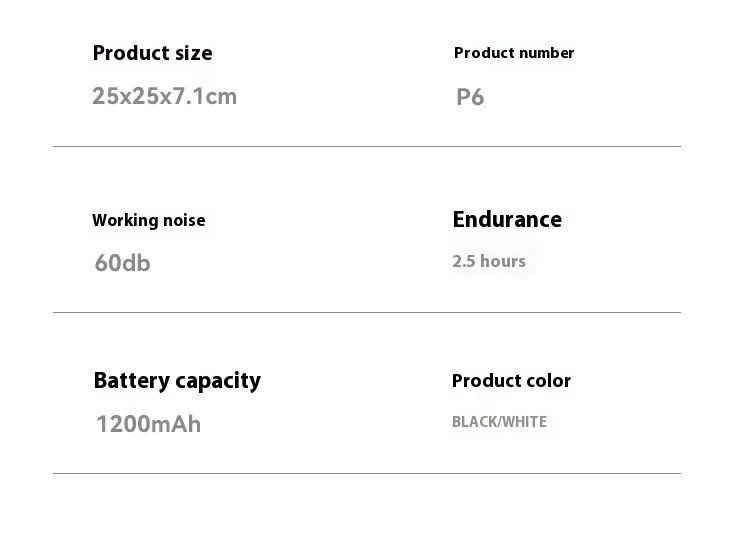Click the word 'BLACK' in color value
This screenshot has height=547, width=750.
pos(474,422)
